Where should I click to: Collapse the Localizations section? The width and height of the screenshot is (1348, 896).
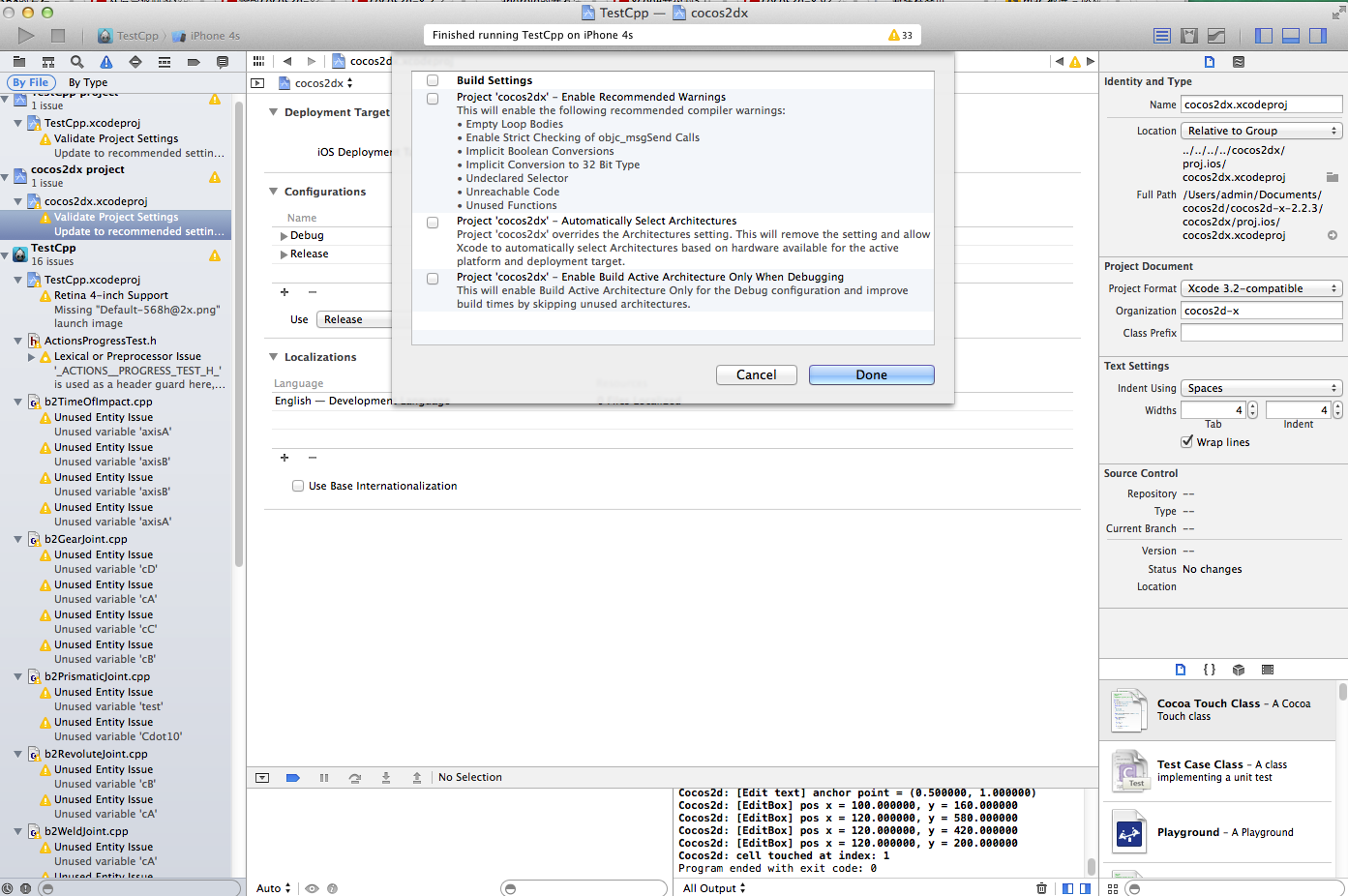(273, 357)
